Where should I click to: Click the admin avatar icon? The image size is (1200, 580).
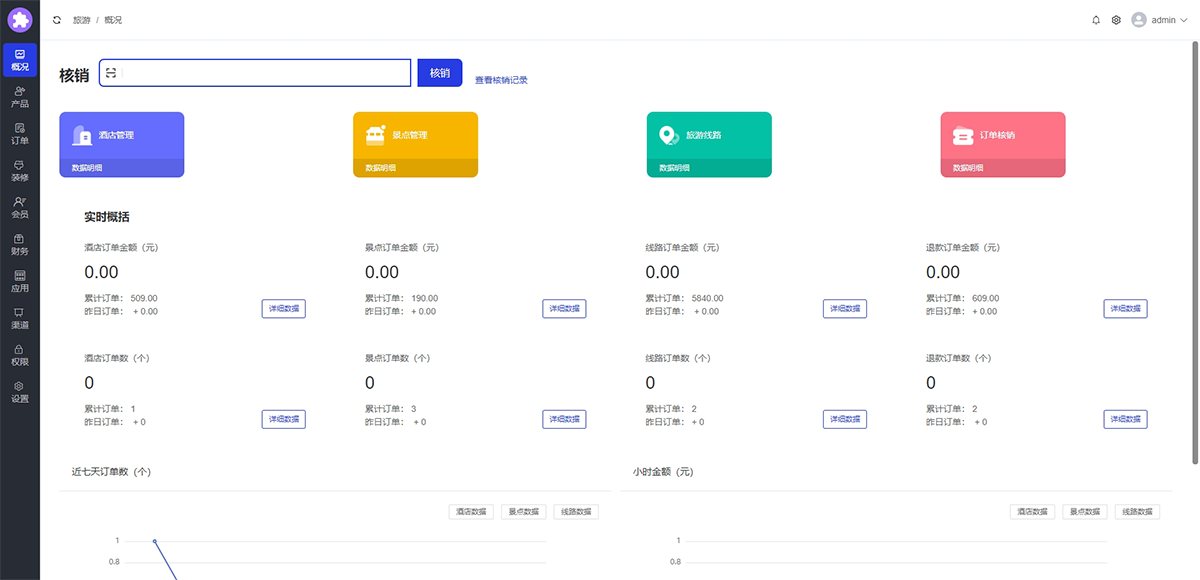pyautogui.click(x=1139, y=20)
